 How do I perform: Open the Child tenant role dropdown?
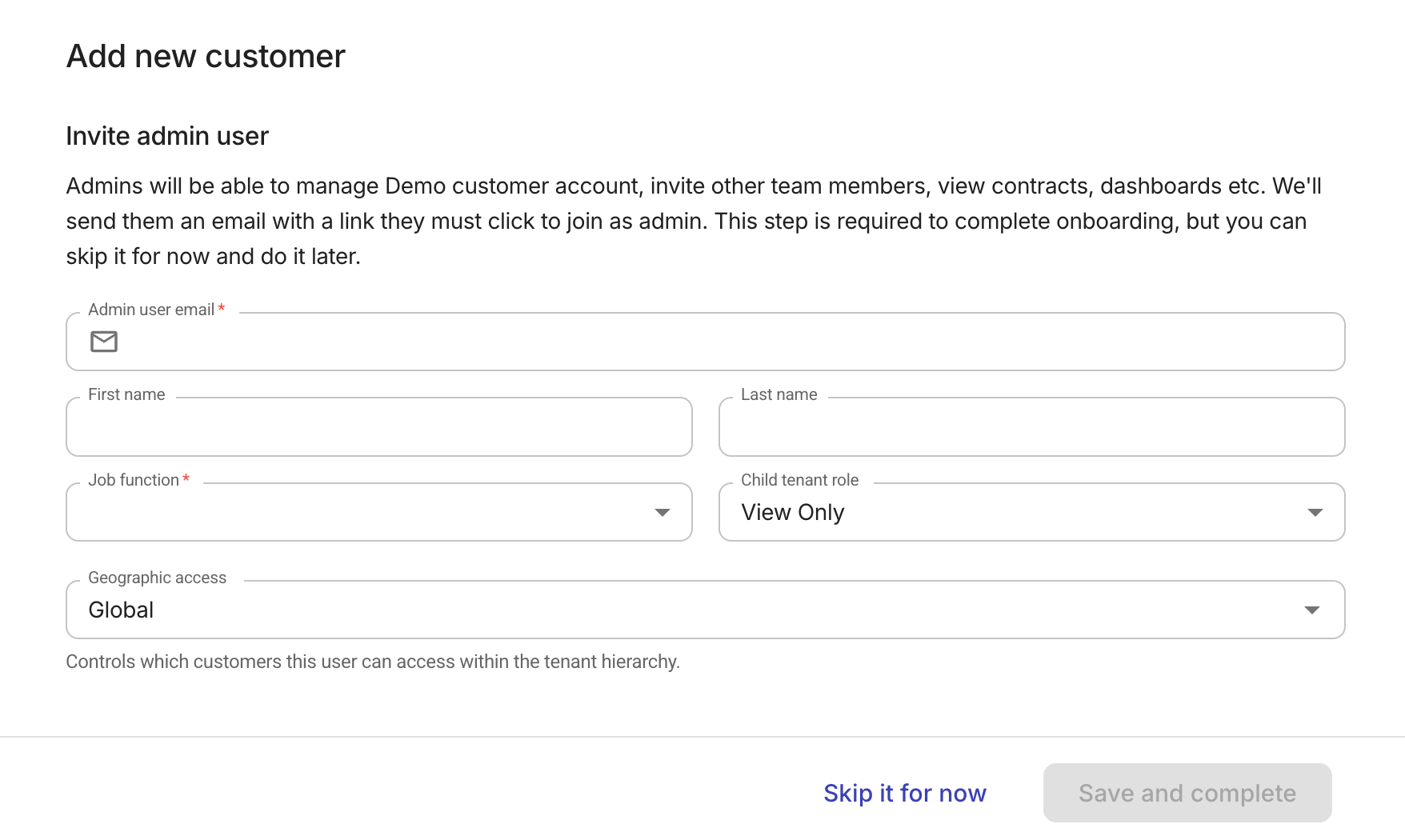coord(1032,512)
